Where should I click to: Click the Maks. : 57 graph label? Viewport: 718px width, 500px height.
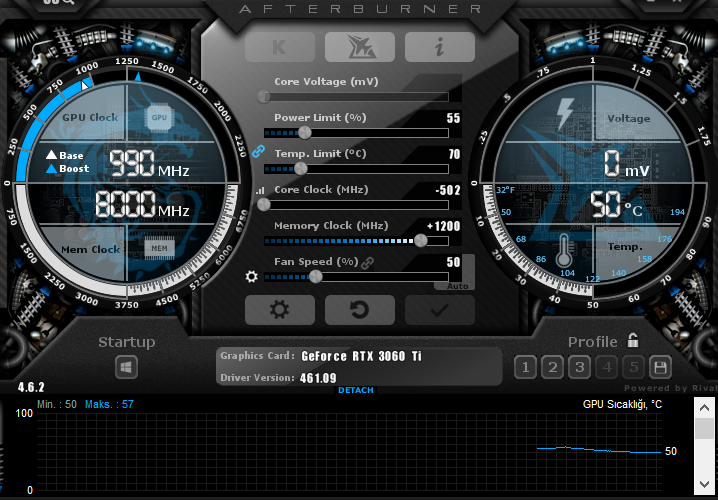point(109,404)
